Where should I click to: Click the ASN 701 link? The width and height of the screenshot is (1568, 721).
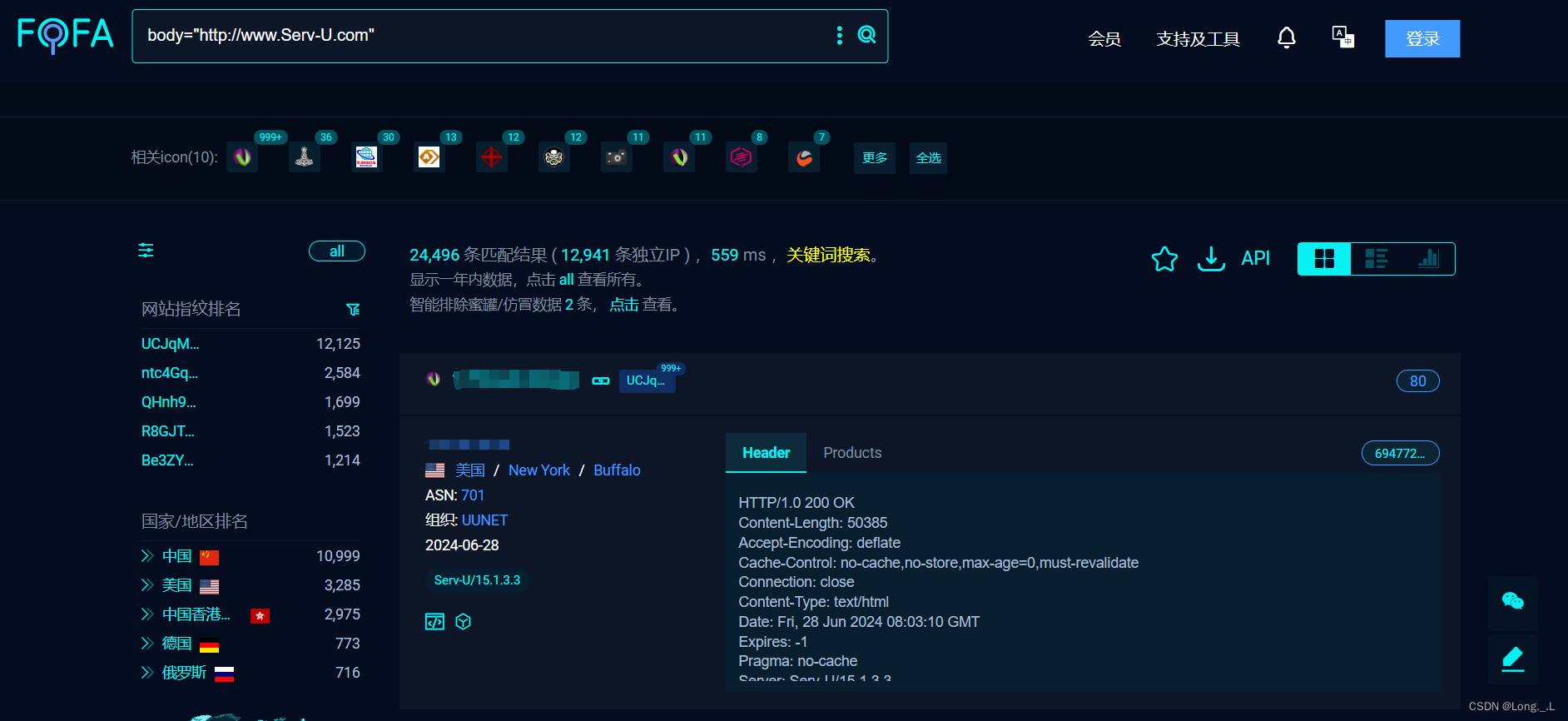473,495
